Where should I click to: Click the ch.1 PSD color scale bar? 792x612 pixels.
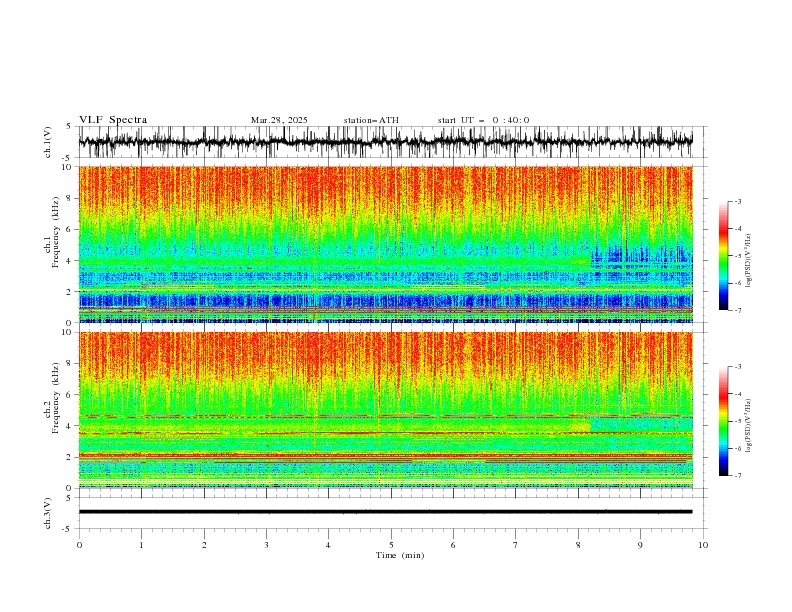tap(723, 256)
